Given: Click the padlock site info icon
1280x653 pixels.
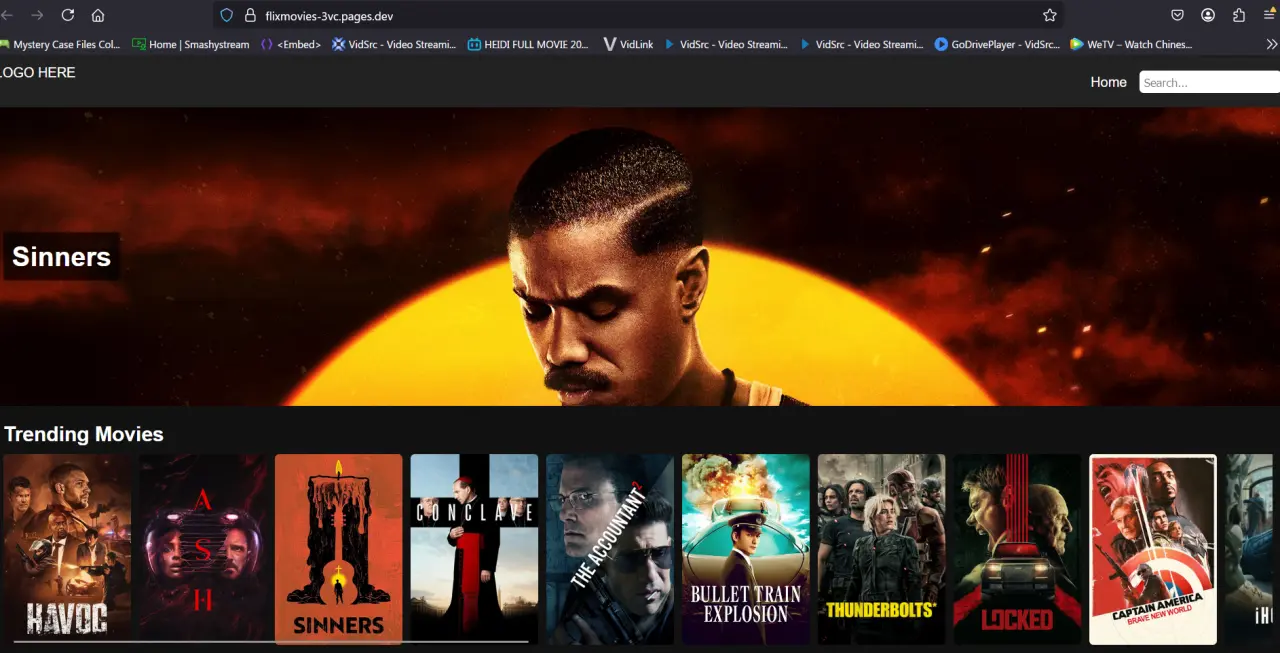Looking at the screenshot, I should coord(250,15).
